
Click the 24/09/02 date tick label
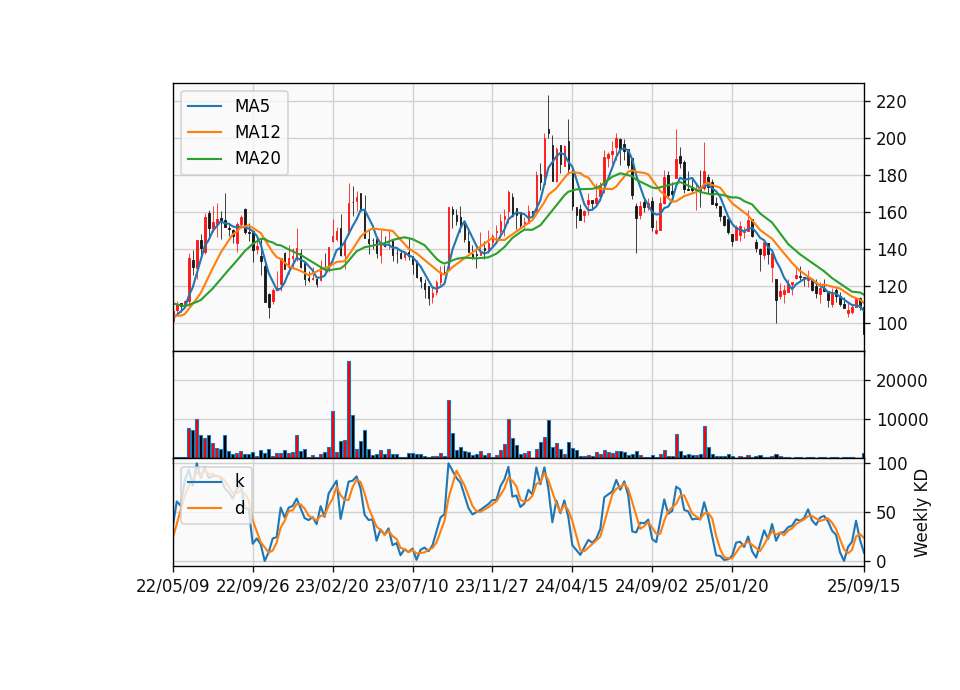click(x=651, y=586)
